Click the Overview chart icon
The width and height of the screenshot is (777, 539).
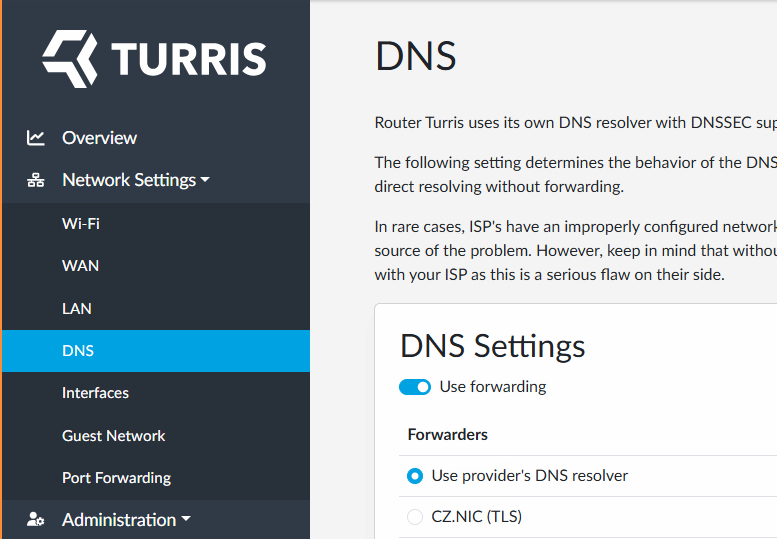point(35,138)
